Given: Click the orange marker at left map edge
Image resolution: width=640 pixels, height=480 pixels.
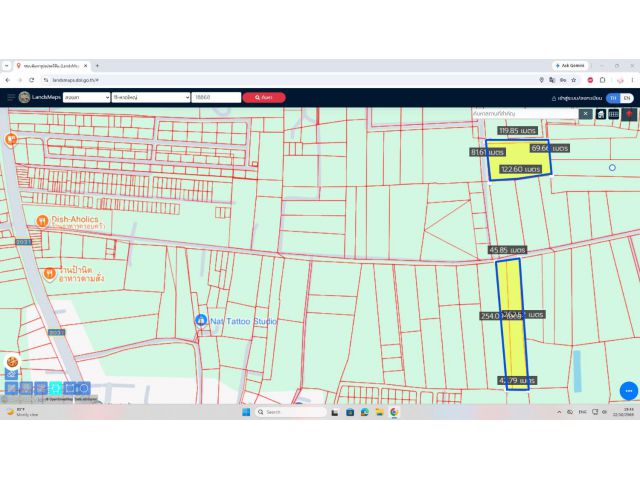Looking at the screenshot, I should coord(11,140).
